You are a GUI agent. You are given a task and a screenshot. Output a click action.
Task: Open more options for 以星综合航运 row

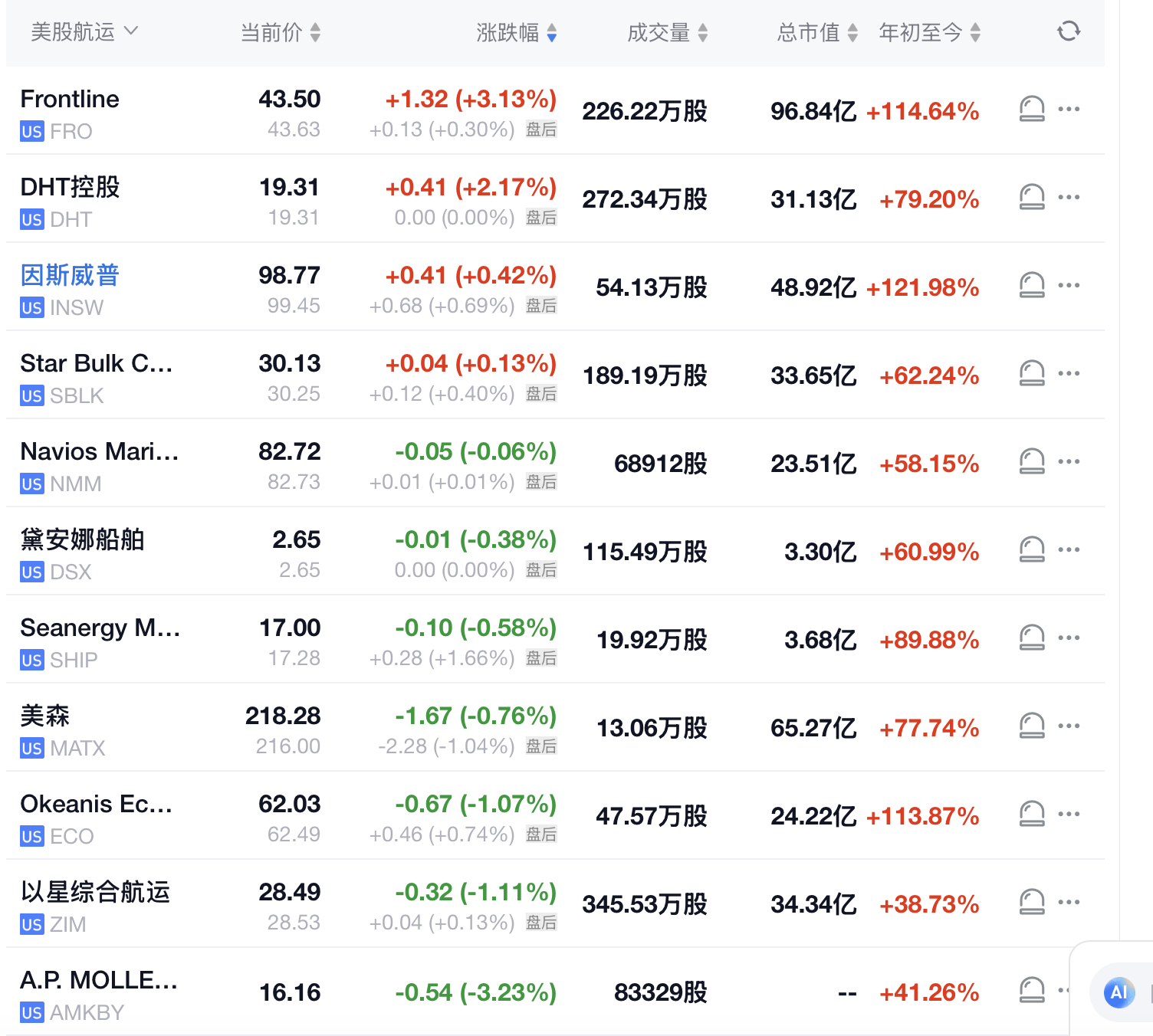point(1069,902)
